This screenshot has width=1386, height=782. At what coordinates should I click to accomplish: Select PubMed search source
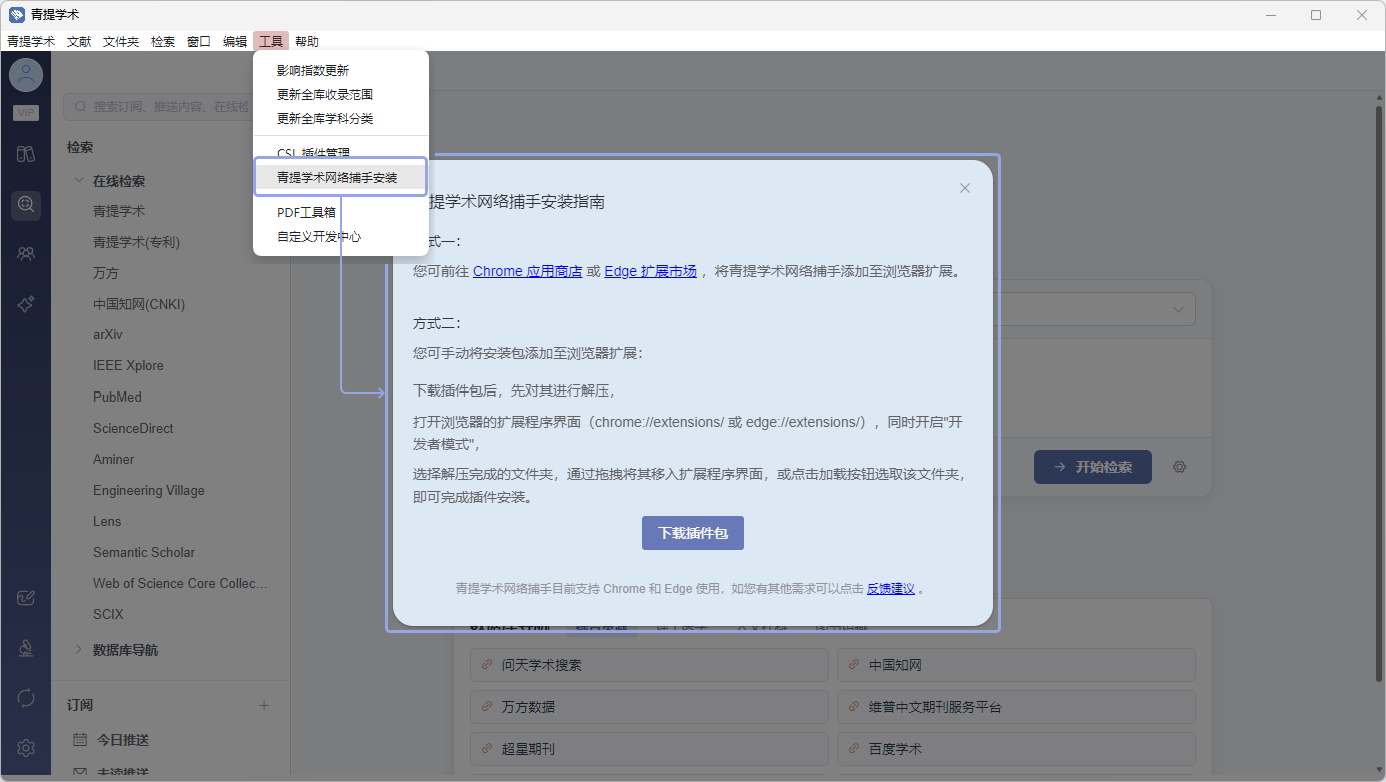pos(117,397)
